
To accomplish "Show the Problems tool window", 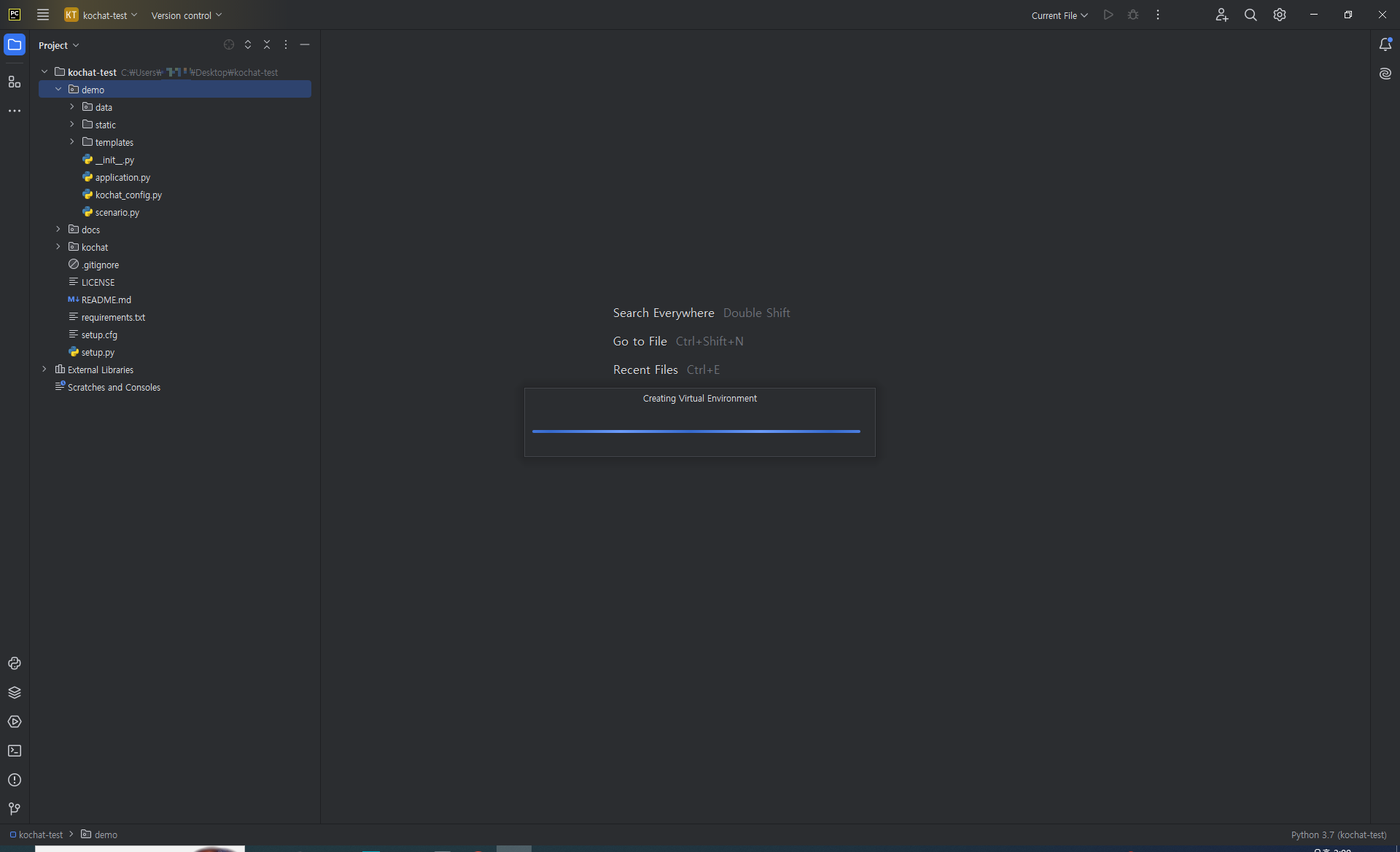I will click(15, 780).
